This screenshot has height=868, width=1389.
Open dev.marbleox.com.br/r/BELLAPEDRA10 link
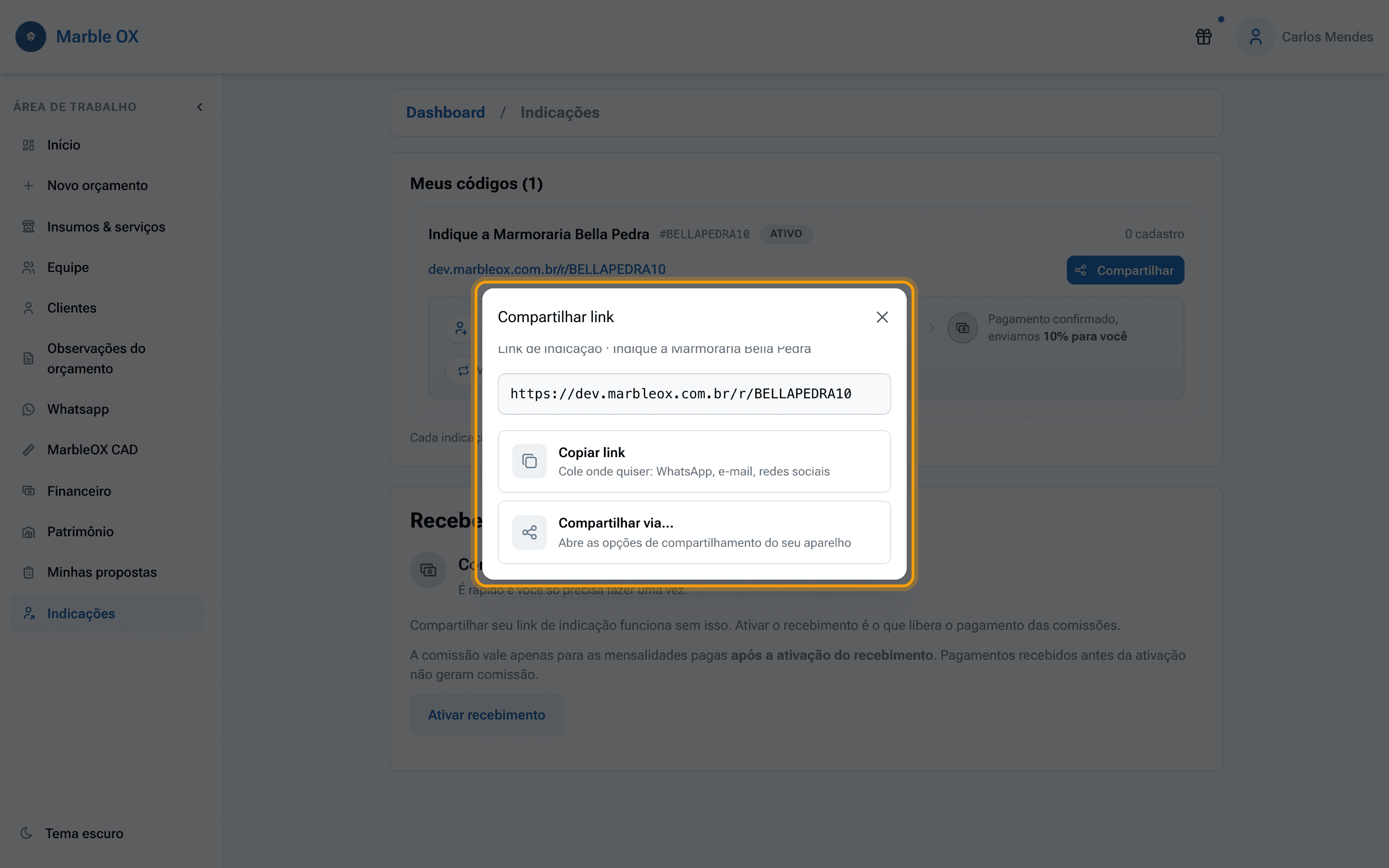(546, 269)
